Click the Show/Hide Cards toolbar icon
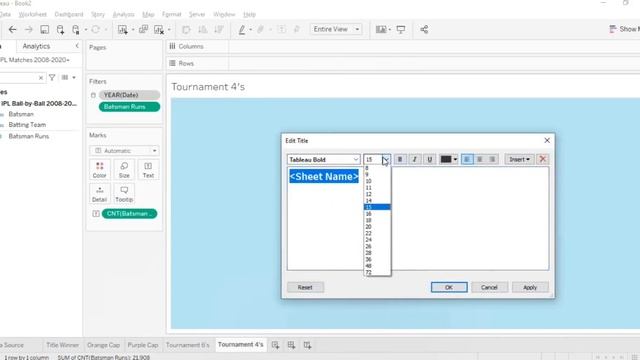 coord(381,29)
